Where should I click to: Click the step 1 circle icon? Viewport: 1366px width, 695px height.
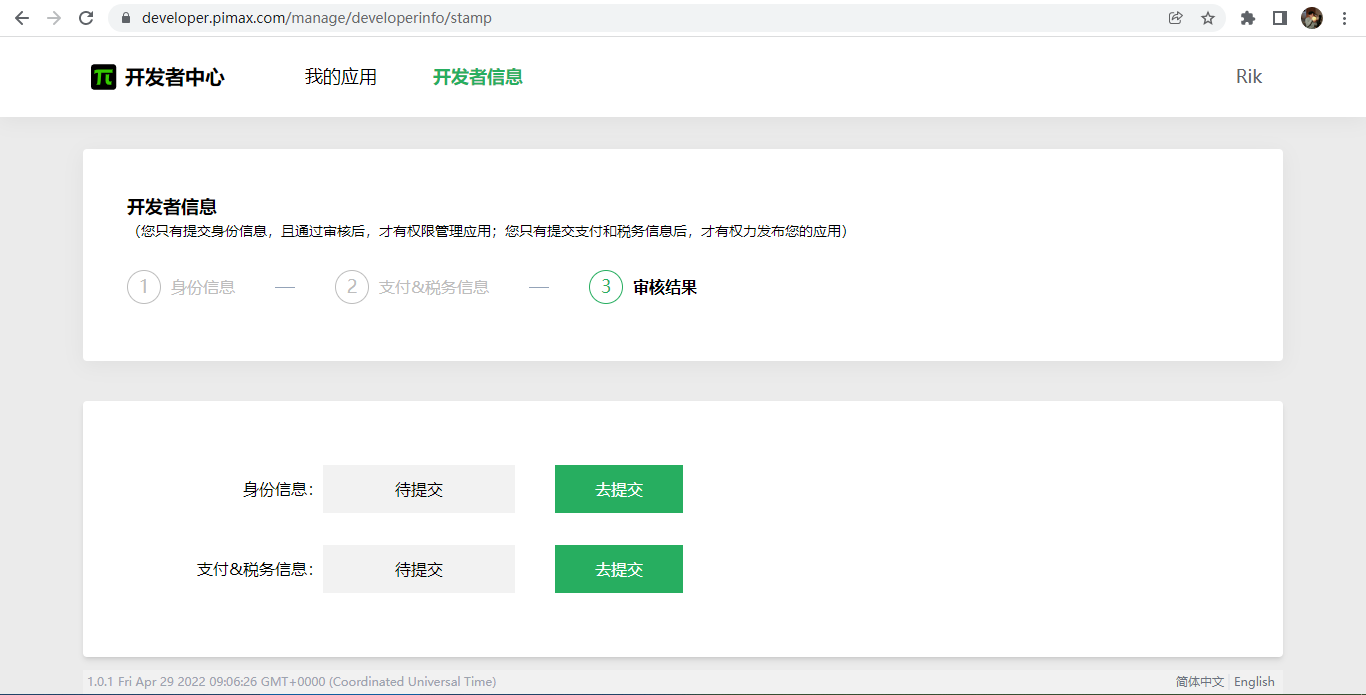pos(144,287)
